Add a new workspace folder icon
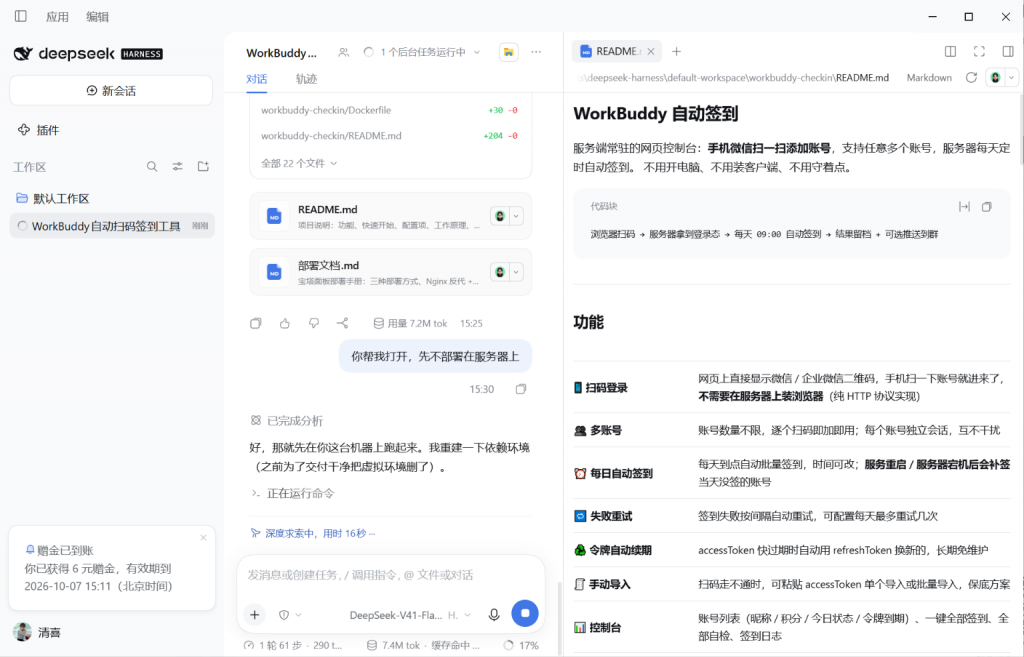Screen dimensions: 1024x657 (203, 167)
